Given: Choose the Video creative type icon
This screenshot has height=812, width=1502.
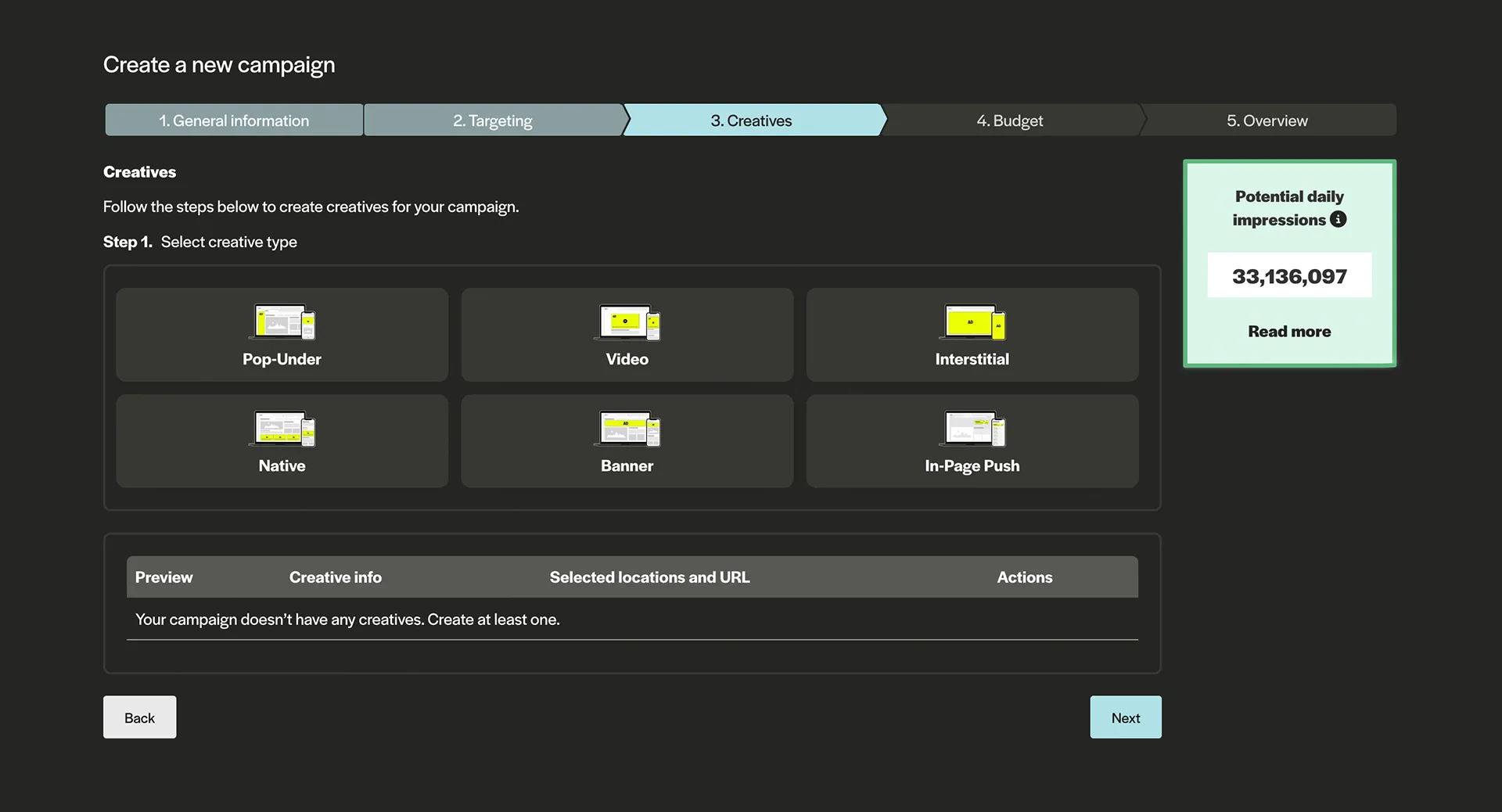Looking at the screenshot, I should click(627, 322).
